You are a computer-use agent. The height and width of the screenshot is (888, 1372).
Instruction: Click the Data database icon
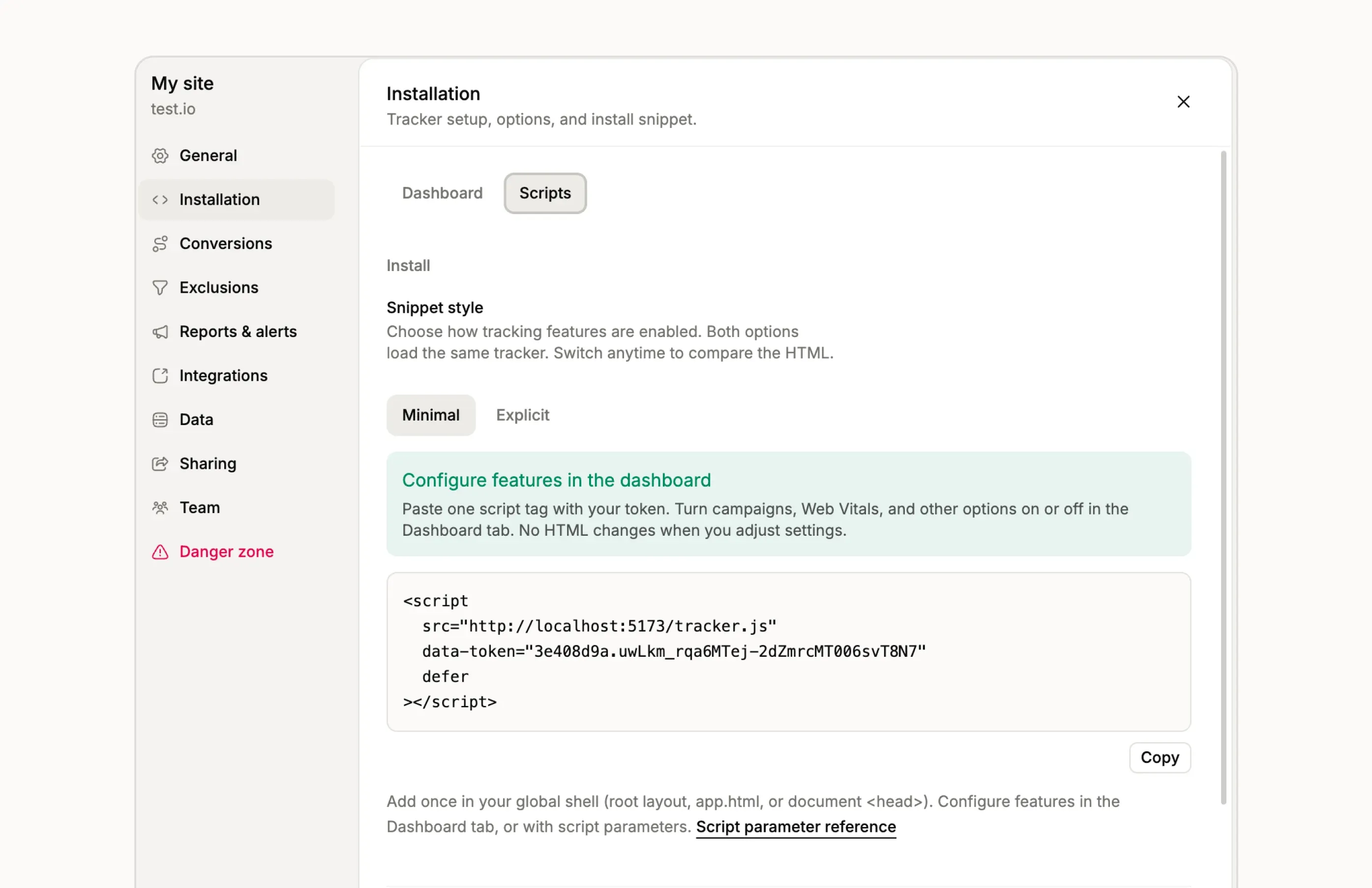(x=160, y=420)
